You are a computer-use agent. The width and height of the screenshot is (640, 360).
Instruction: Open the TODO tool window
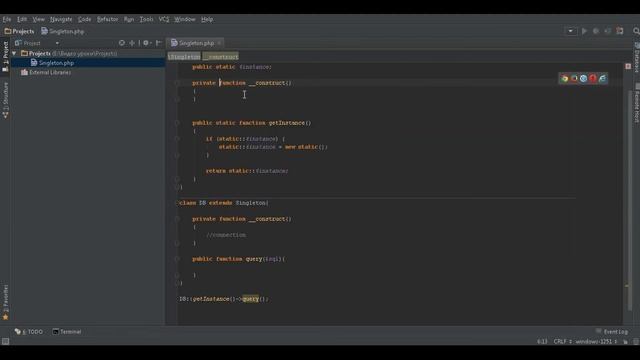point(29,331)
